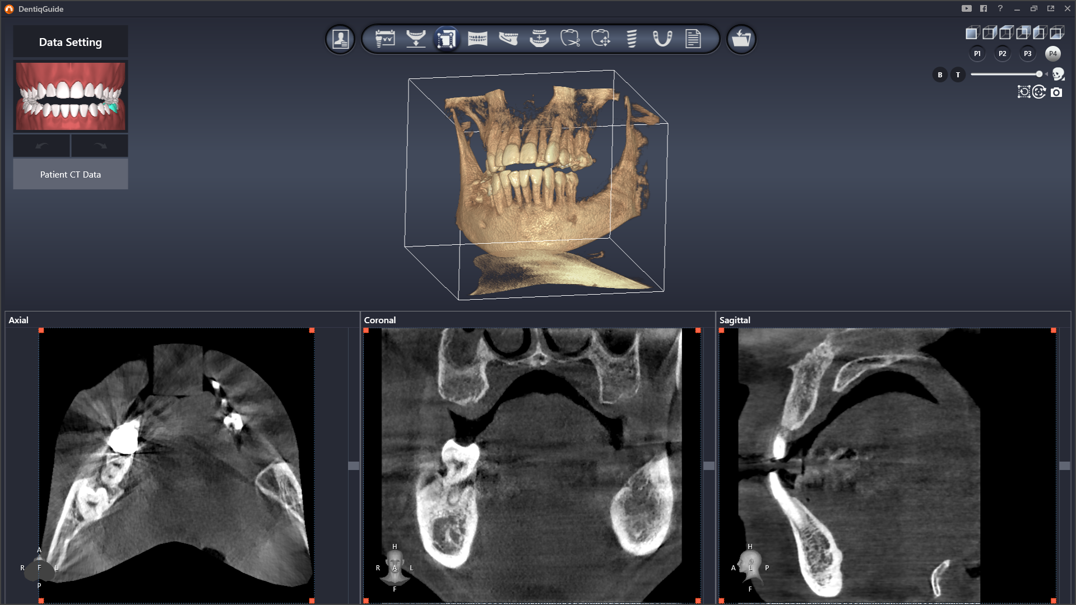
Task: Click the Help question mark
Action: click(x=1000, y=9)
